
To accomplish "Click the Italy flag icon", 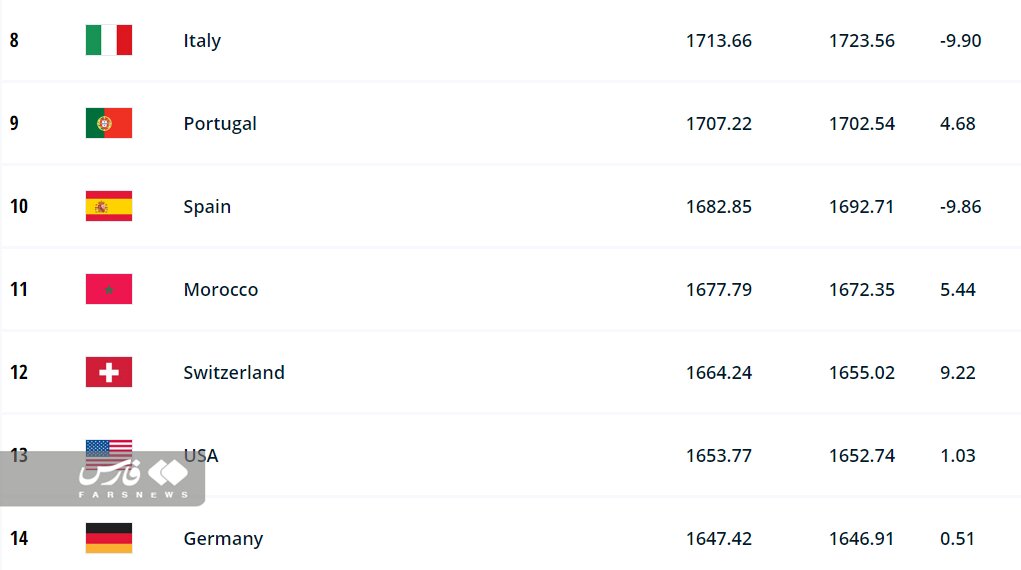I will 108,41.
